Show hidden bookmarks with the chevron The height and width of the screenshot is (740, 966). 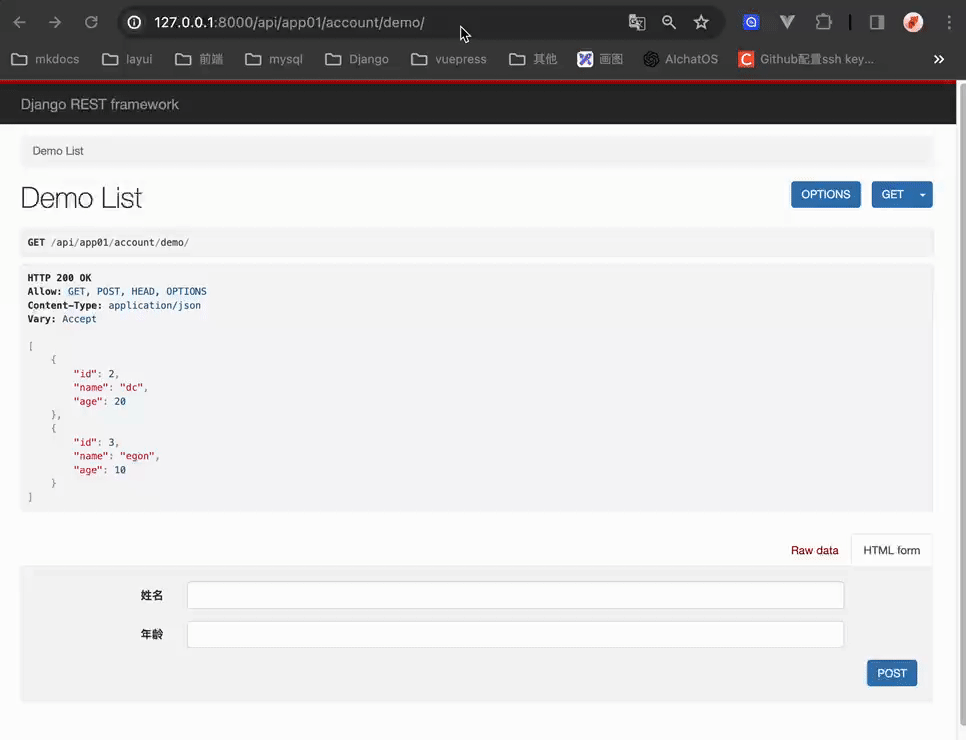(939, 59)
